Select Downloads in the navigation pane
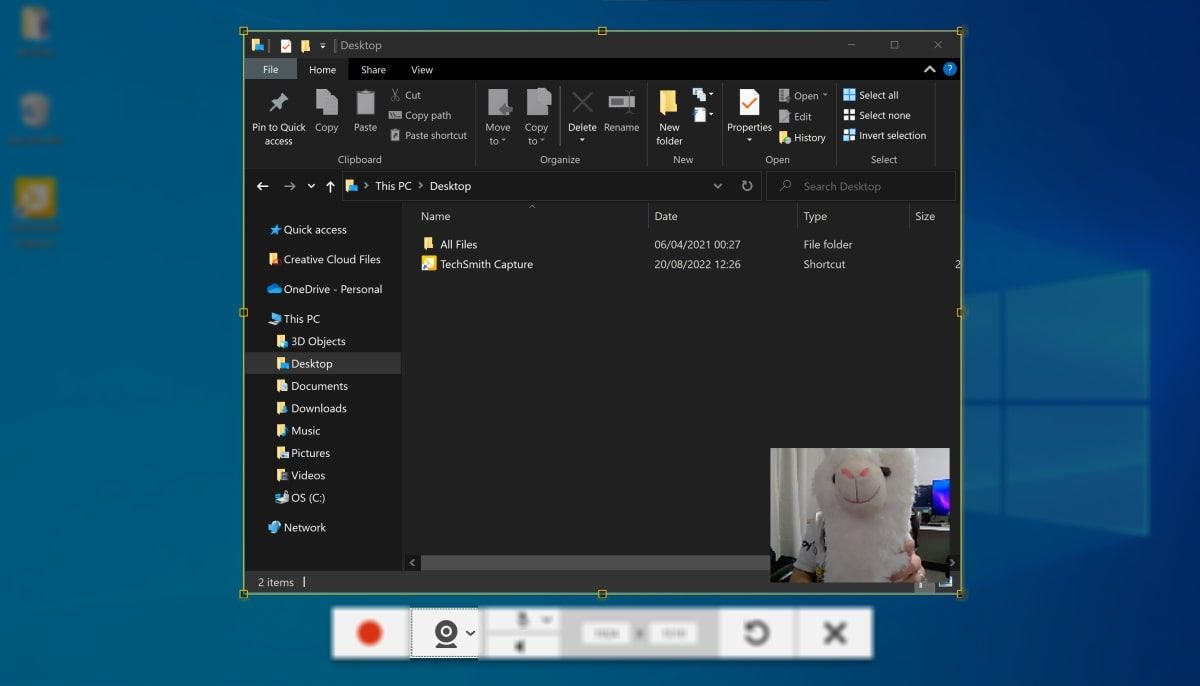 318,408
